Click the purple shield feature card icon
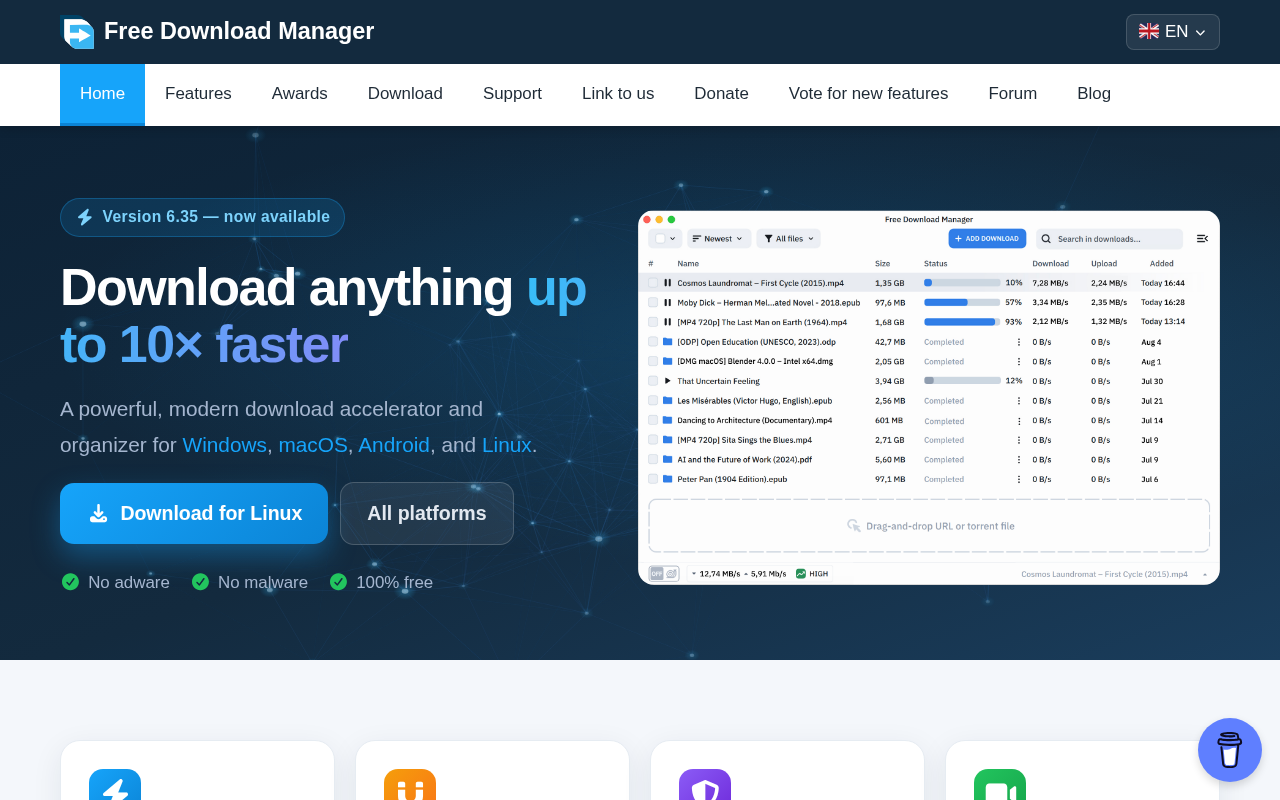The width and height of the screenshot is (1280, 800). [705, 785]
